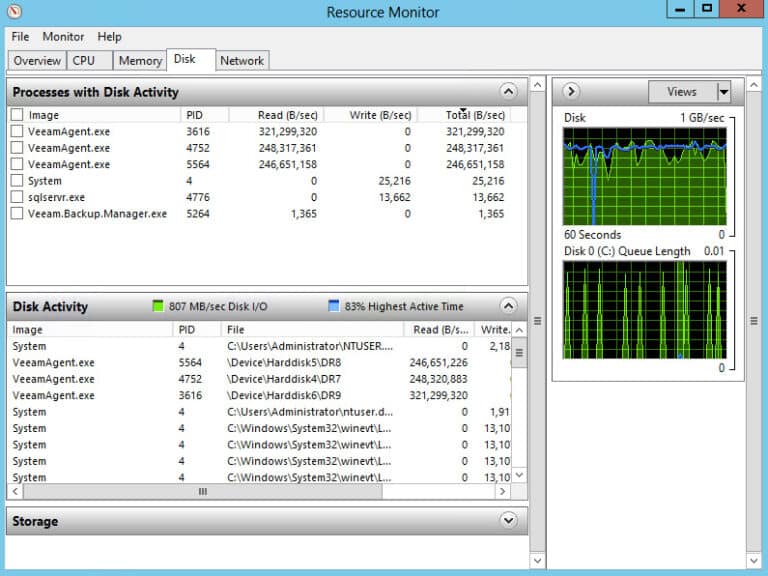Viewport: 768px width, 576px height.
Task: Click the blue Highest Active Time legend square
Action: [334, 306]
